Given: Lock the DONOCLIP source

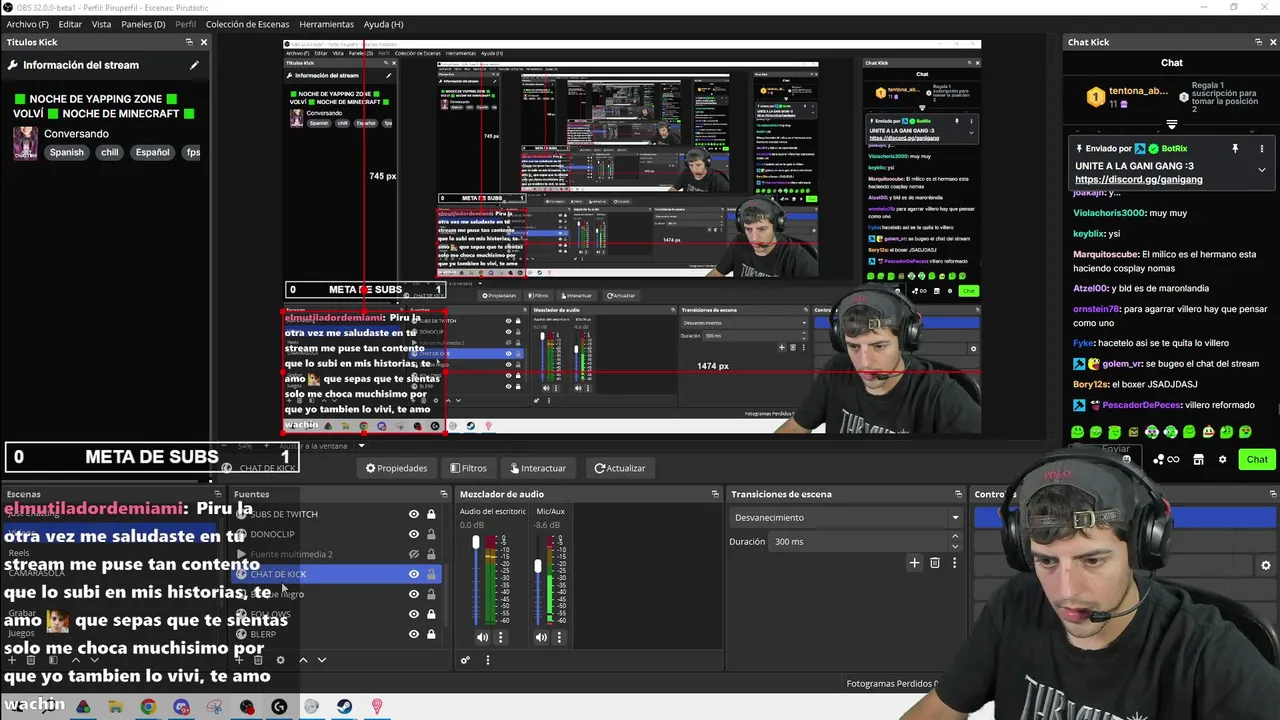Looking at the screenshot, I should point(431,534).
